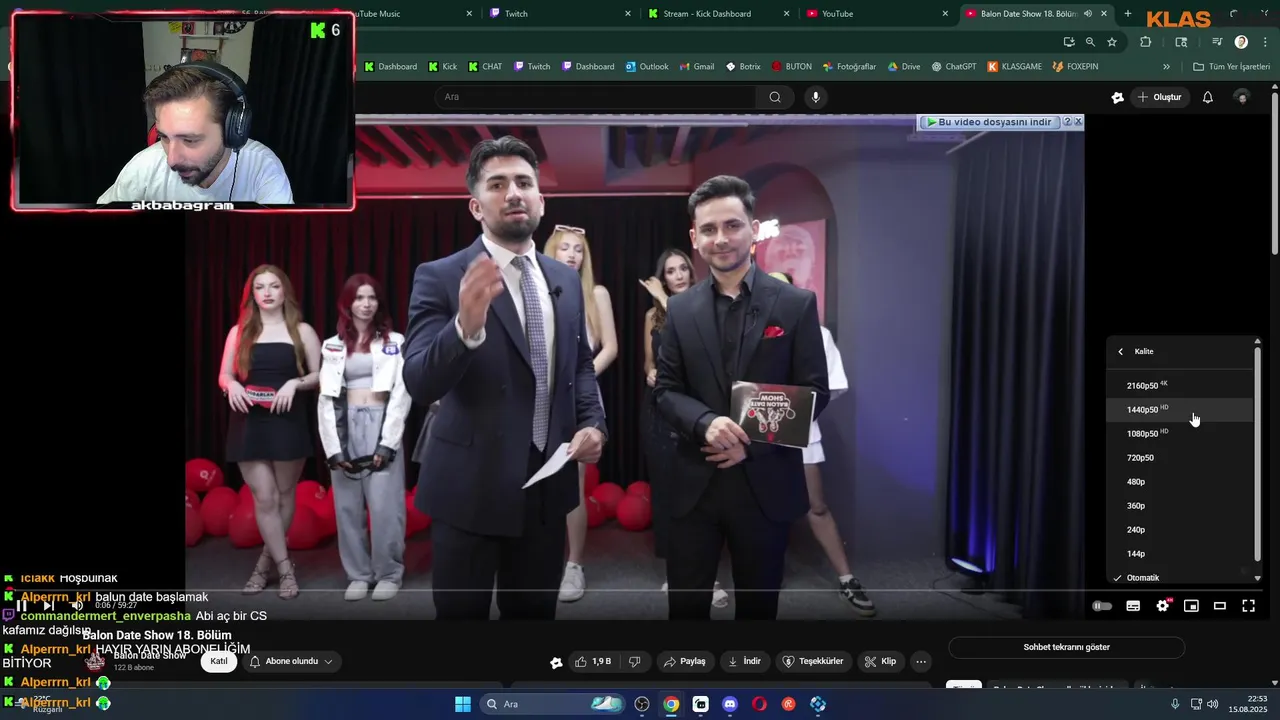Click the Katıl join button
The image size is (1280, 720).
[x=219, y=661]
